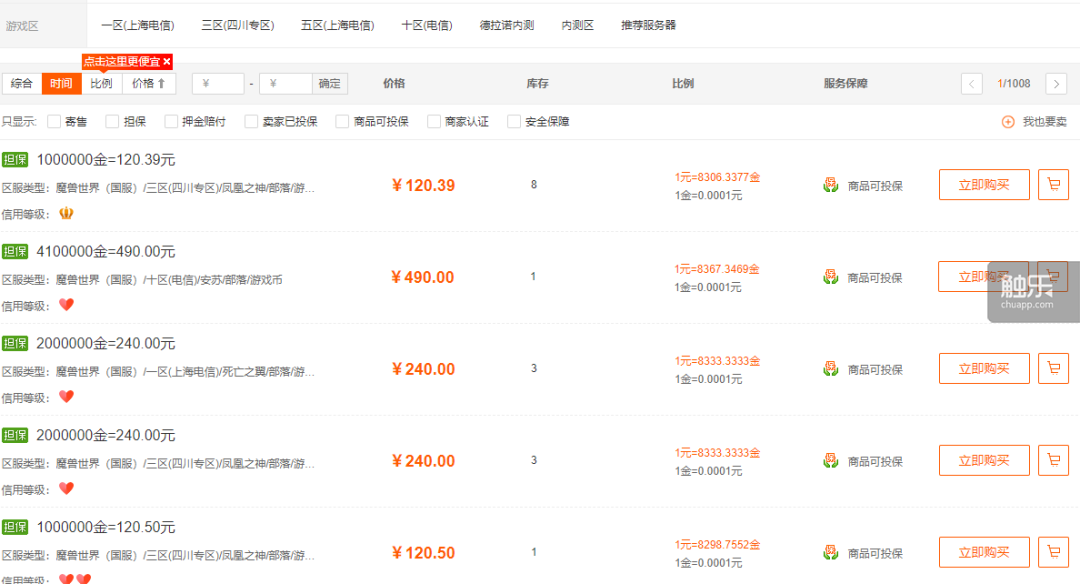
Task: Click the ¥490.00 price text
Action: click(422, 277)
